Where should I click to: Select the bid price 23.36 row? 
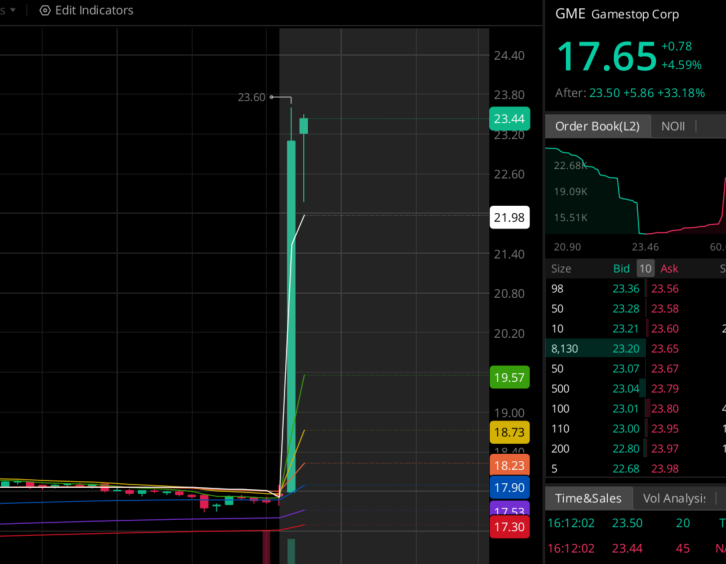(x=596, y=289)
